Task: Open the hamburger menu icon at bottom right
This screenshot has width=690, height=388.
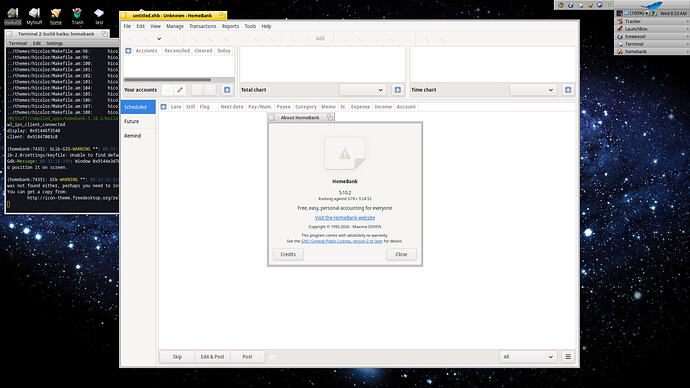Action: (x=568, y=356)
